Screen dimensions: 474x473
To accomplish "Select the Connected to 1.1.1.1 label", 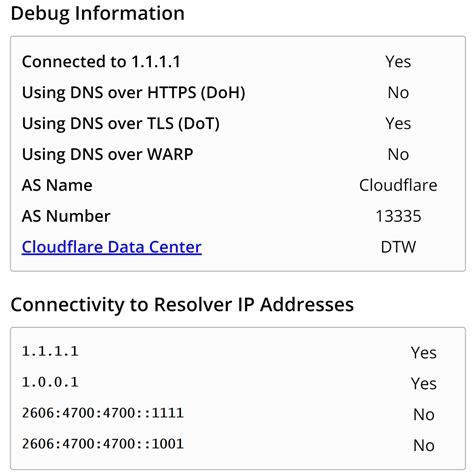I will click(101, 62).
